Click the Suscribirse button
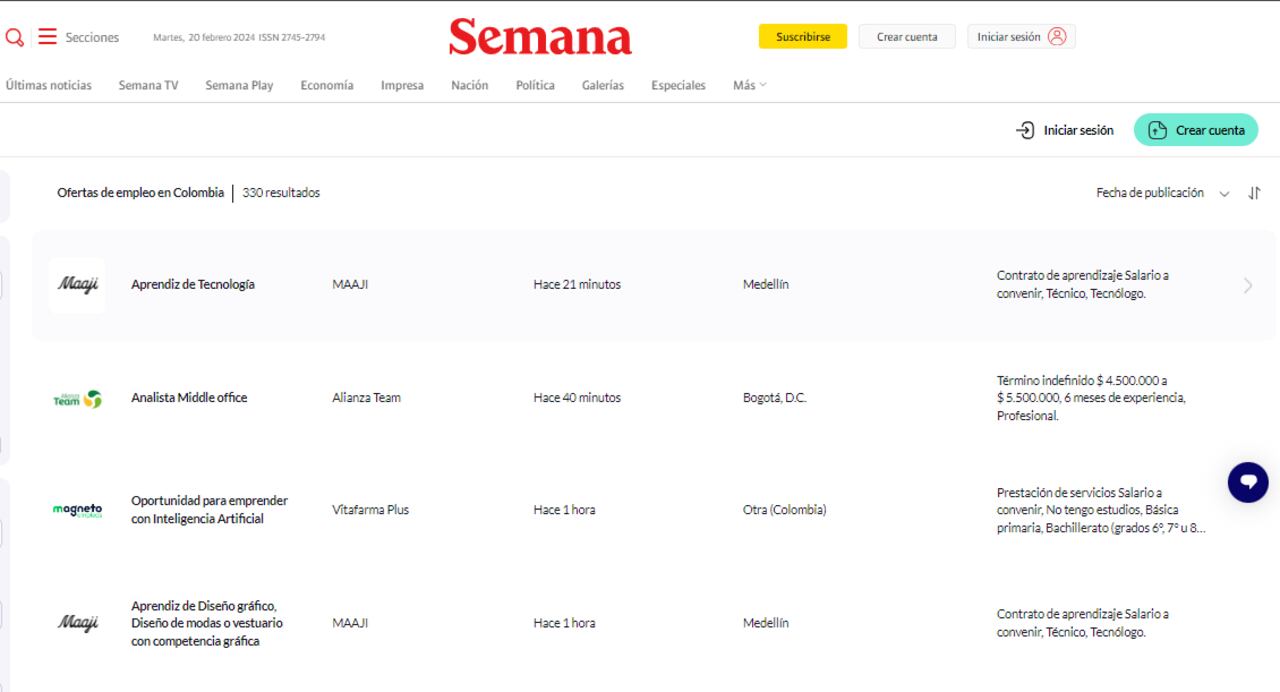The width and height of the screenshot is (1280, 692). pyautogui.click(x=803, y=36)
